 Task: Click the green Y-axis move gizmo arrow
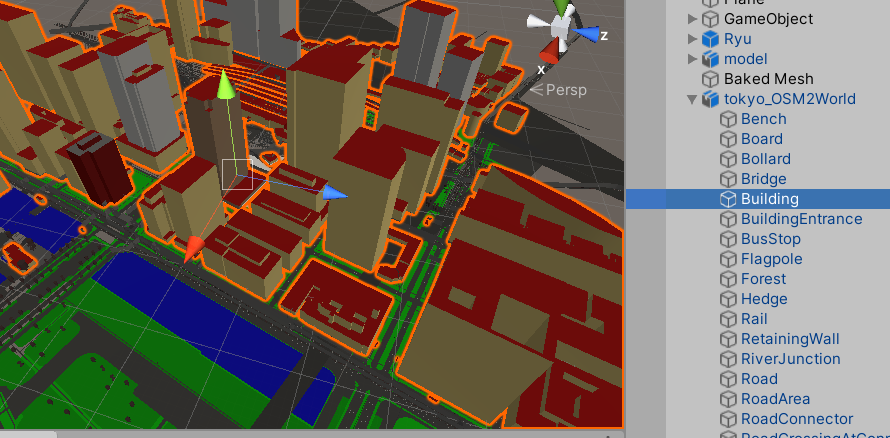tap(225, 84)
